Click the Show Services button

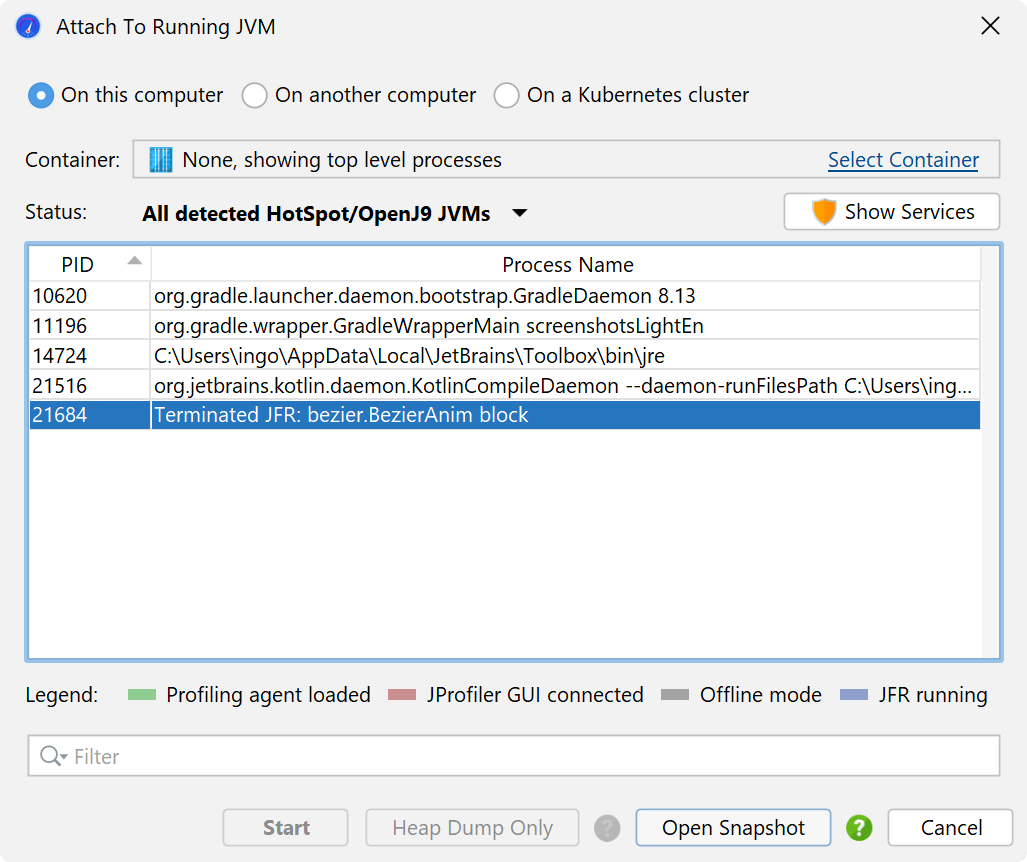click(x=891, y=212)
